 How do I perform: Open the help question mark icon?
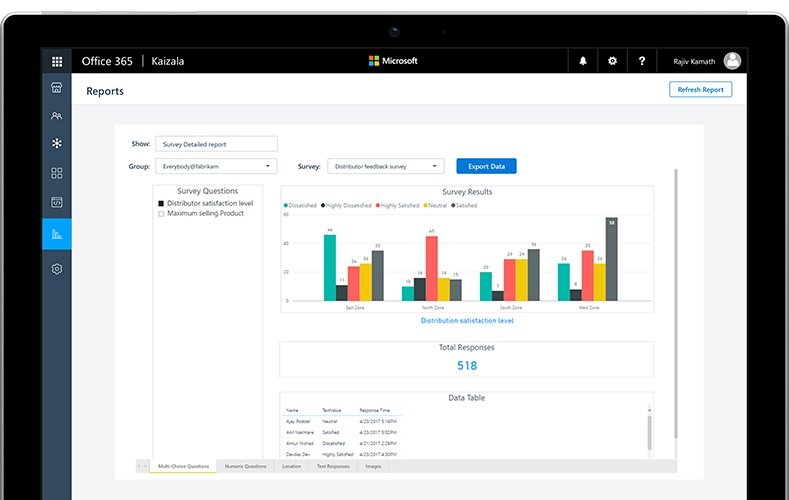pyautogui.click(x=641, y=61)
